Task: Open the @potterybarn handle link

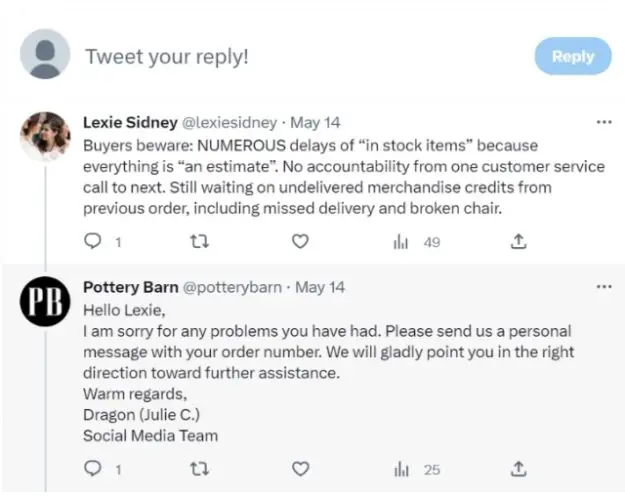Action: coord(232,287)
